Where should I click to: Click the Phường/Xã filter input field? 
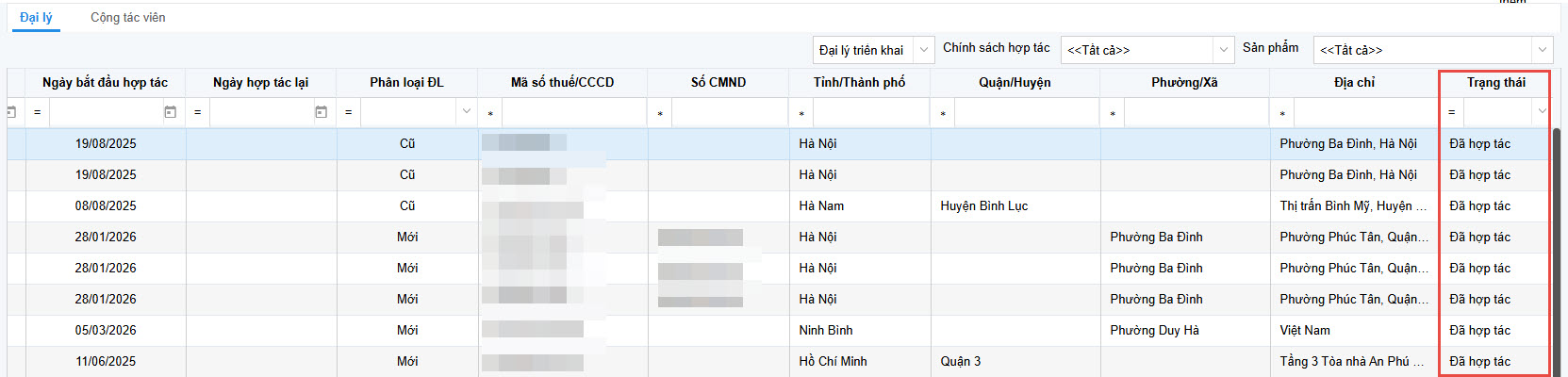click(x=1196, y=112)
